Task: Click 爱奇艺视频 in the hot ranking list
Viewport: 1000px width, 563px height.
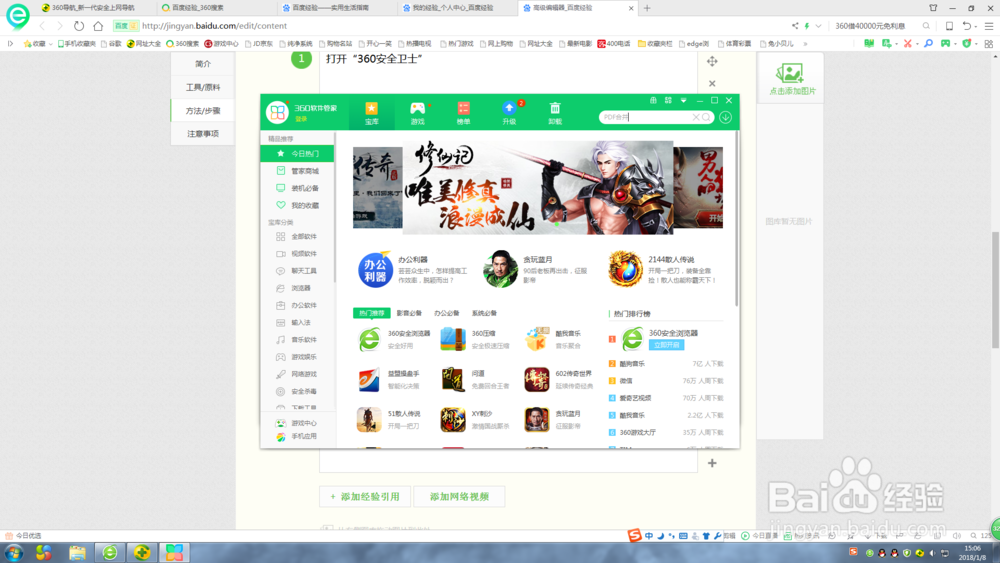Action: pyautogui.click(x=635, y=398)
